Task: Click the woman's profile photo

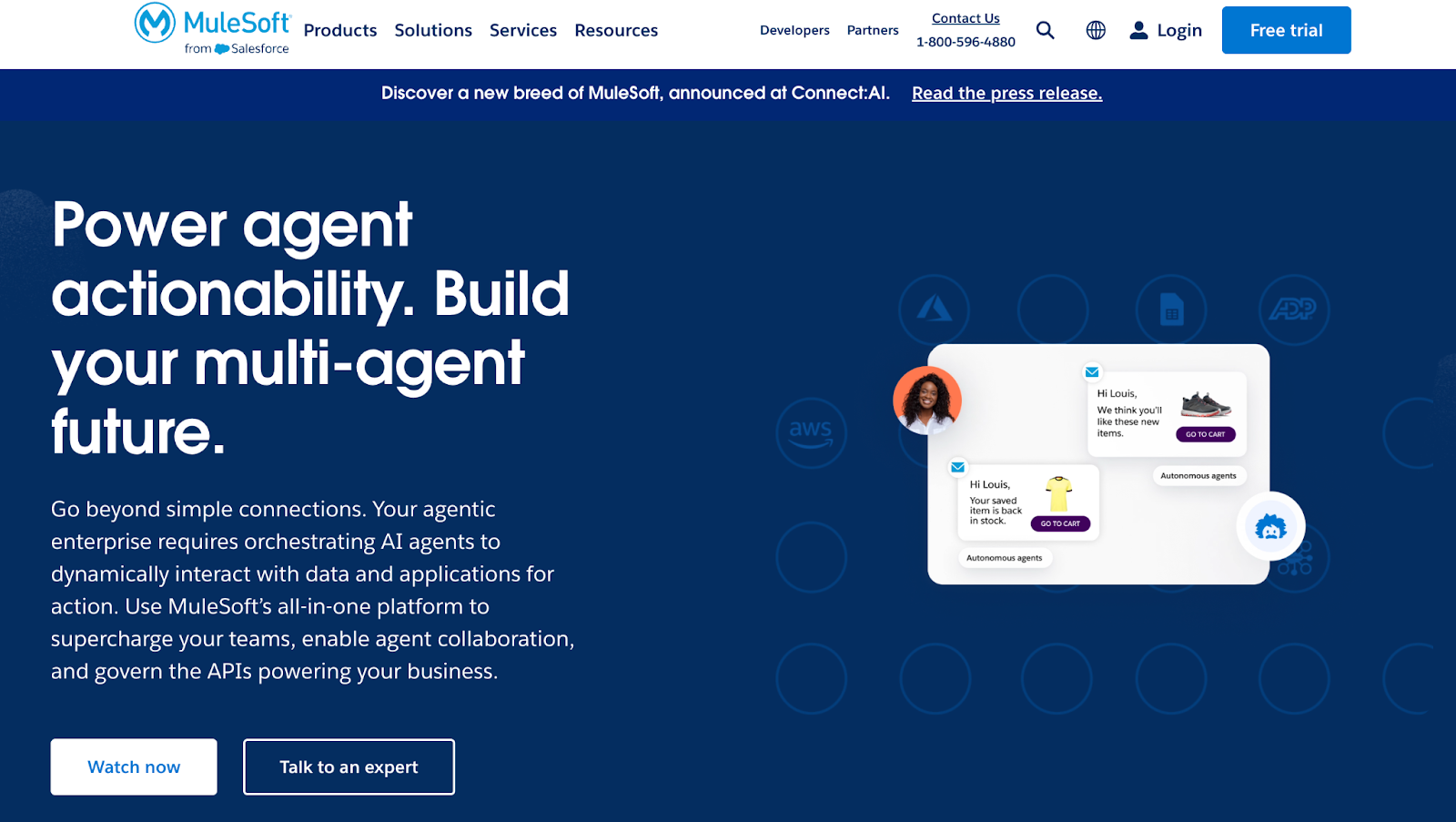Action: (927, 401)
